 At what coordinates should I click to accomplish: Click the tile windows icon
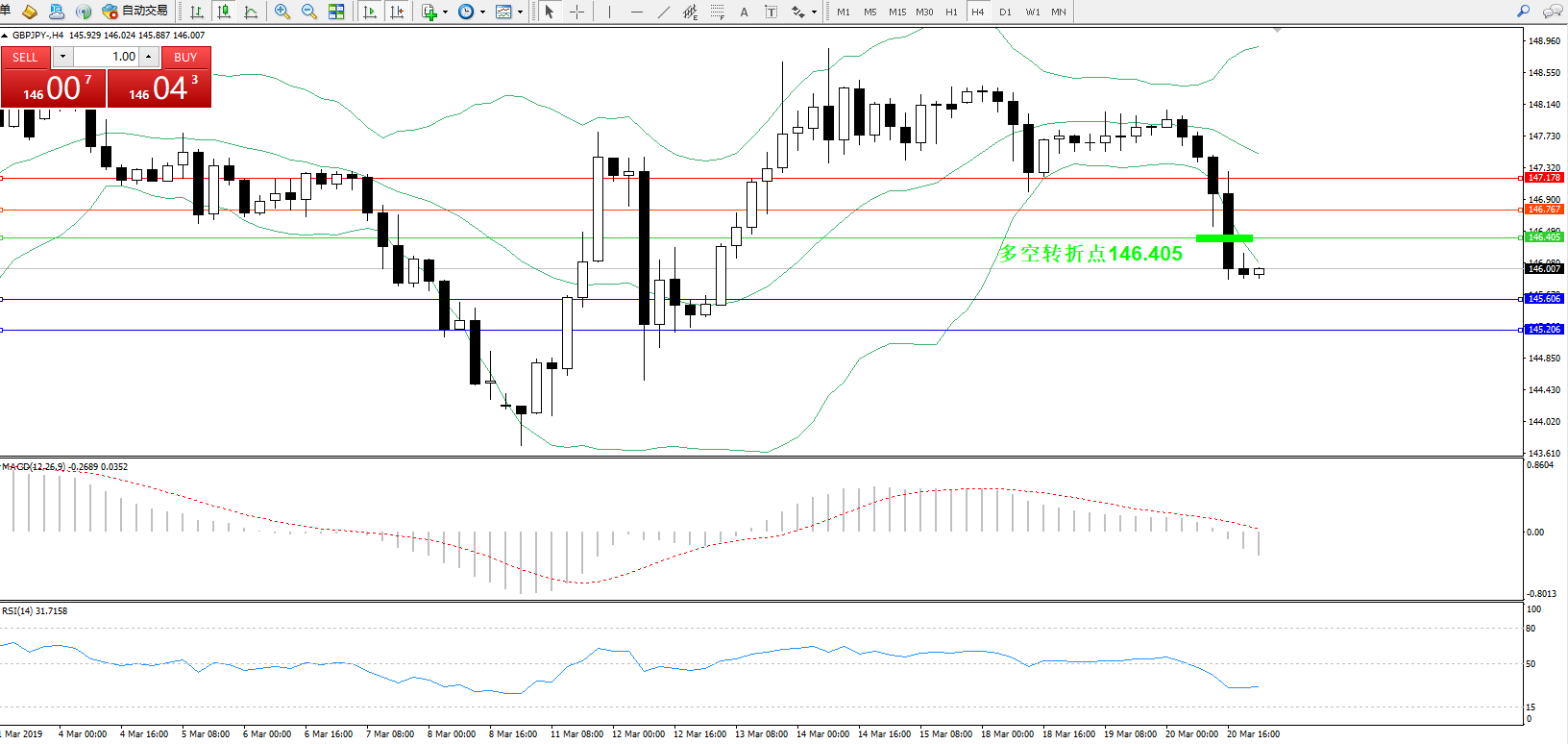click(336, 12)
